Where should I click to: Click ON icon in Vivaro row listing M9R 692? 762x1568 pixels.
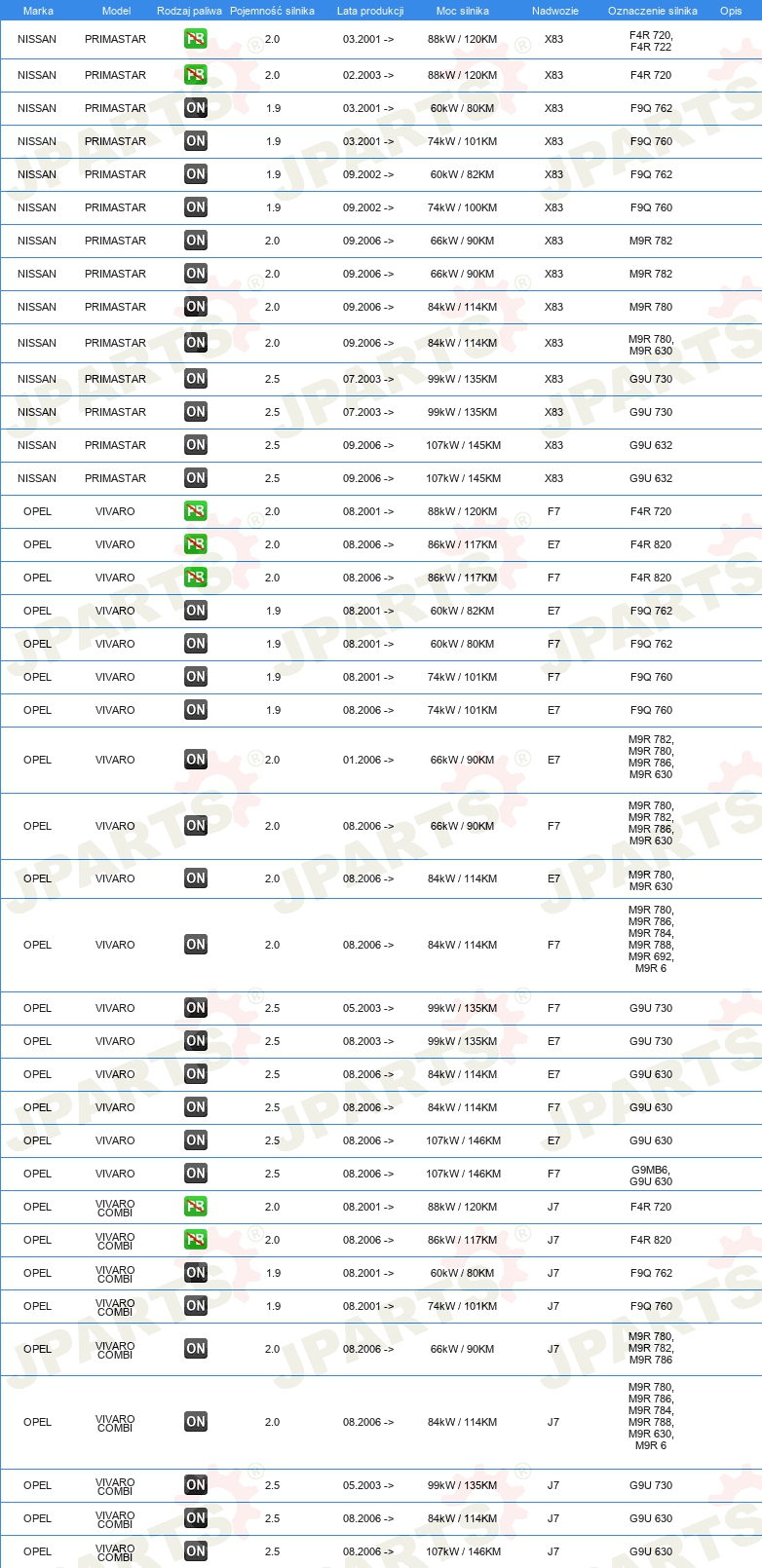[196, 945]
